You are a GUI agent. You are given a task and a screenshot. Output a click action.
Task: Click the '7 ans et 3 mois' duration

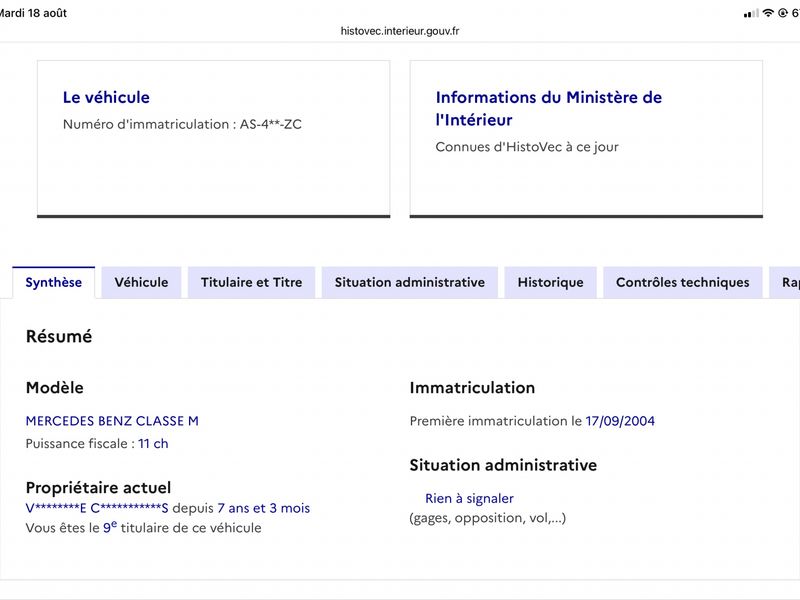point(264,508)
